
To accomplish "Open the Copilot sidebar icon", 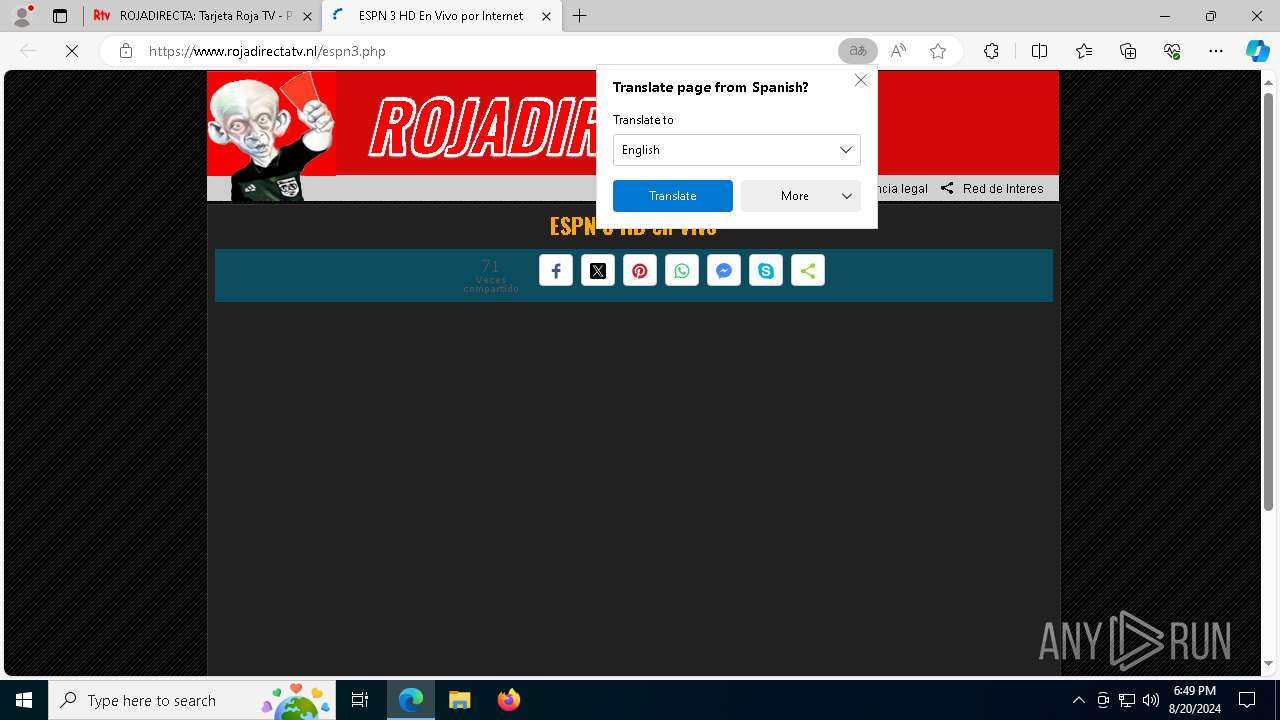I will click(x=1257, y=51).
